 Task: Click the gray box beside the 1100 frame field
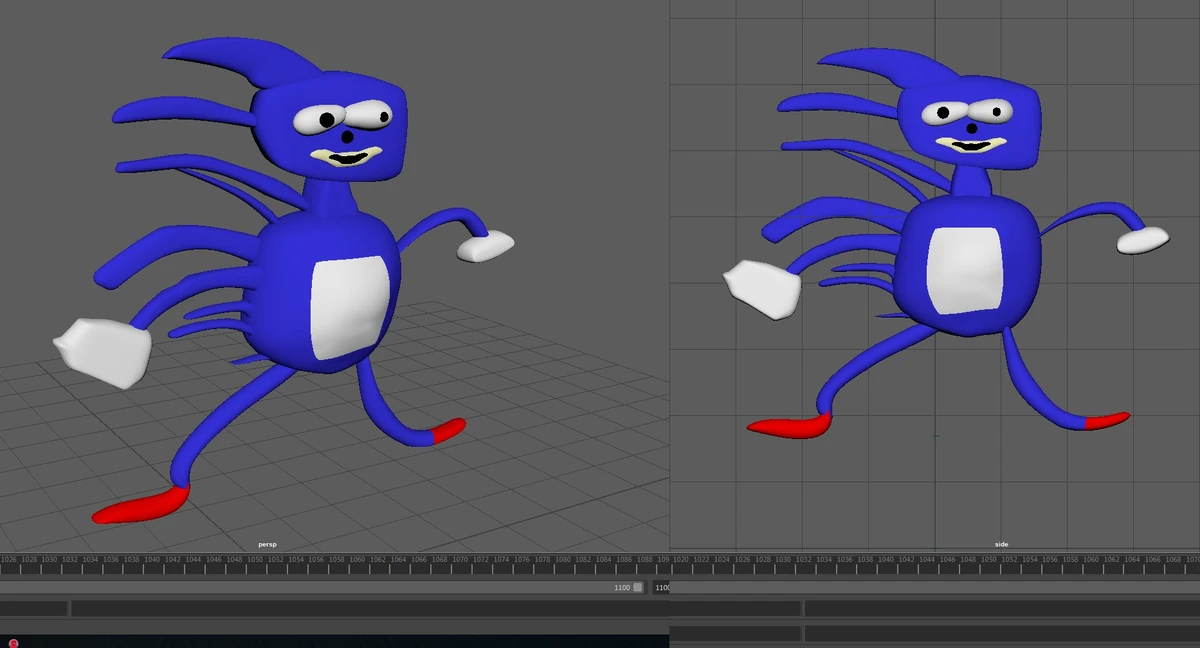640,587
